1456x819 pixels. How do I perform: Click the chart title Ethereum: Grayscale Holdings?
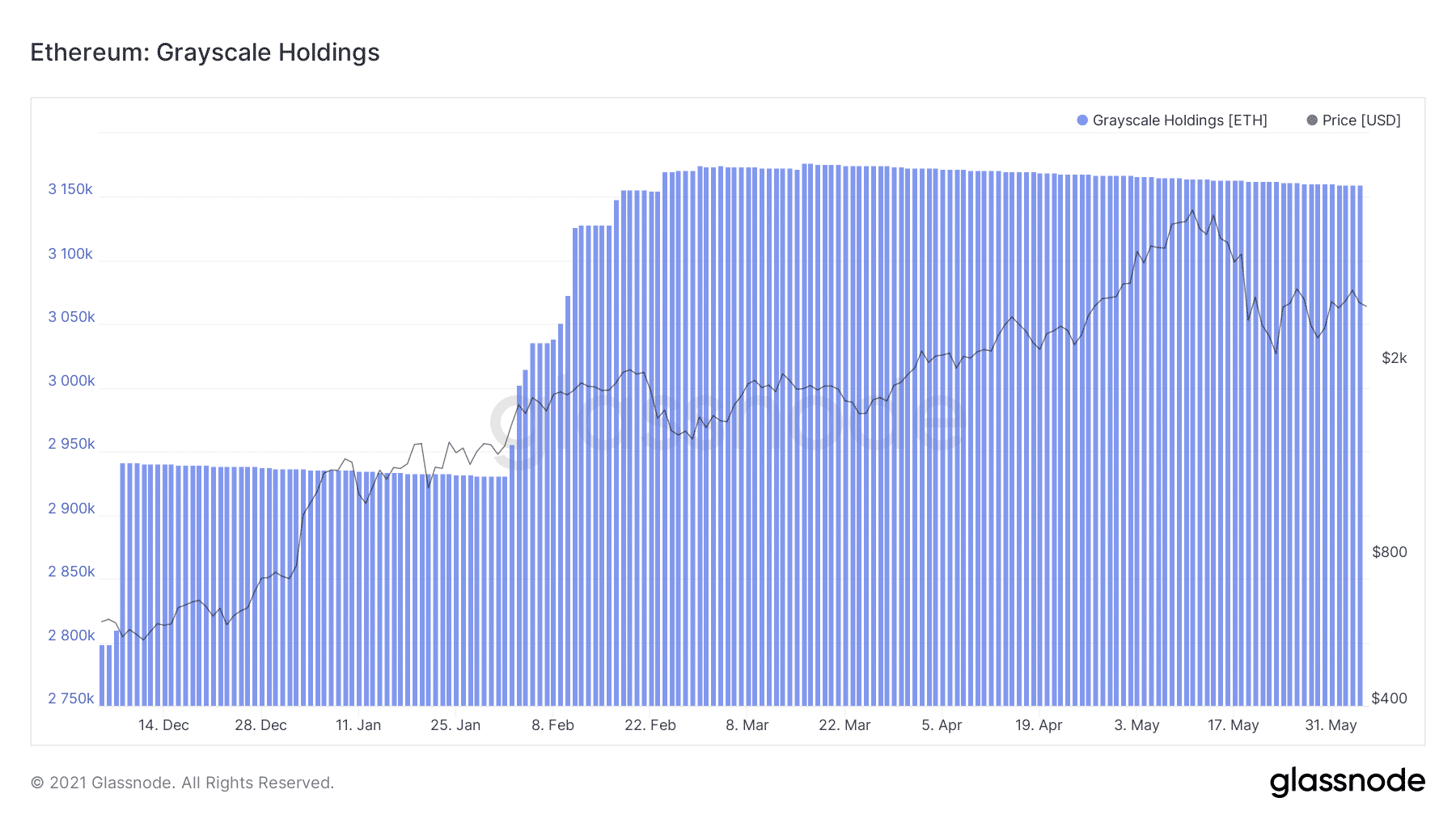coord(205,53)
